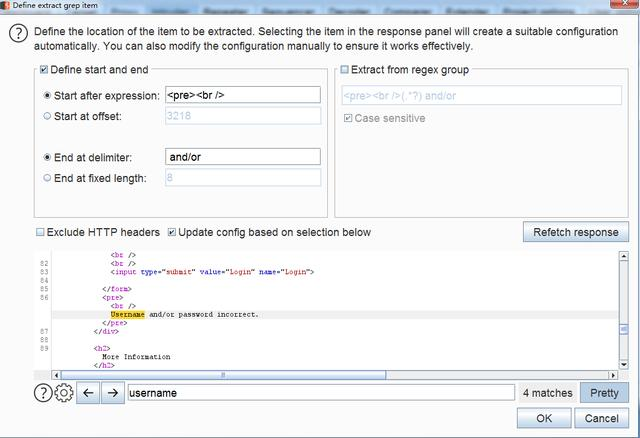Go to next search match arrow
The height and width of the screenshot is (438, 640).
[113, 393]
